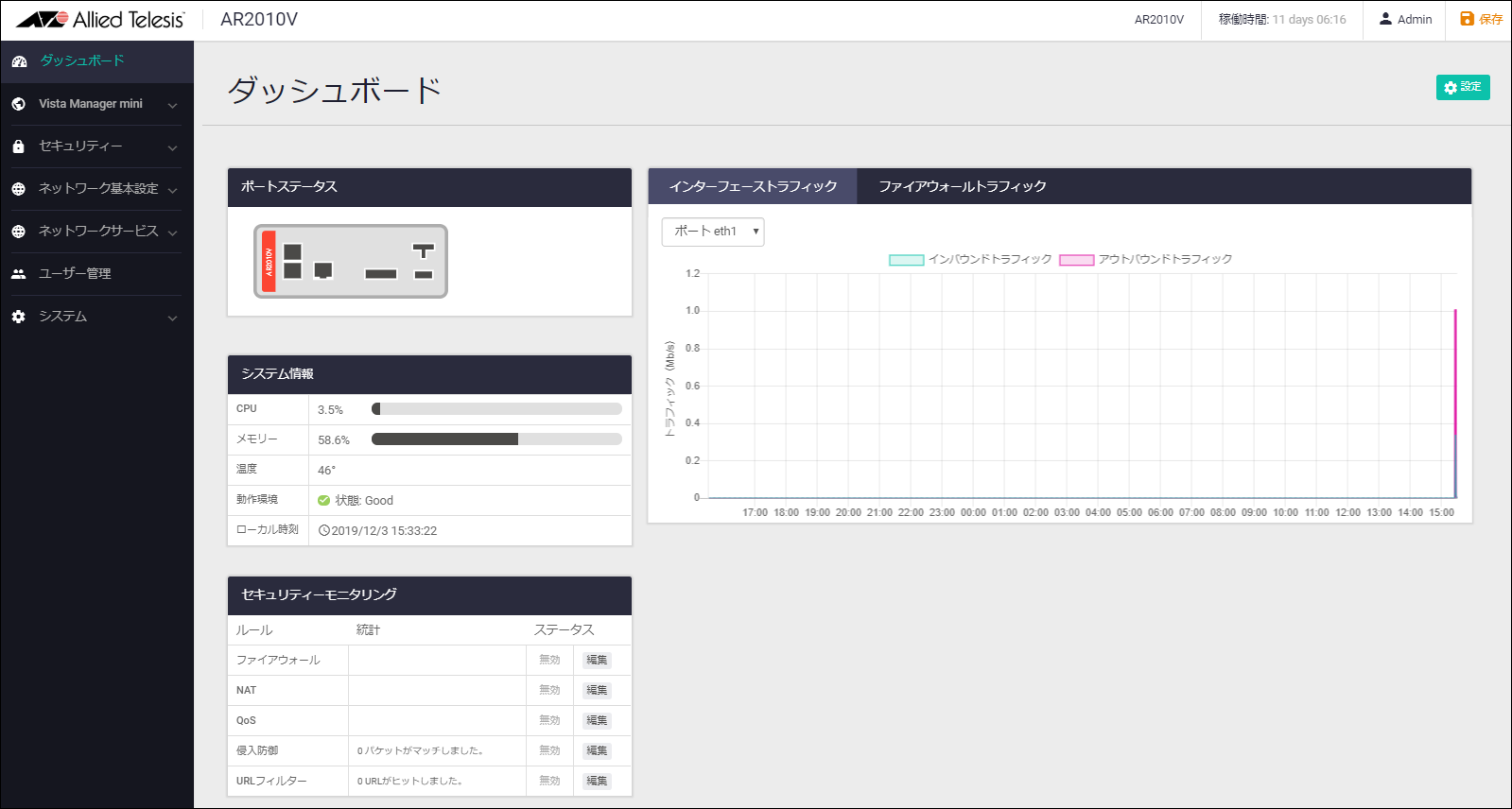Click the green settings button

pyautogui.click(x=1462, y=87)
